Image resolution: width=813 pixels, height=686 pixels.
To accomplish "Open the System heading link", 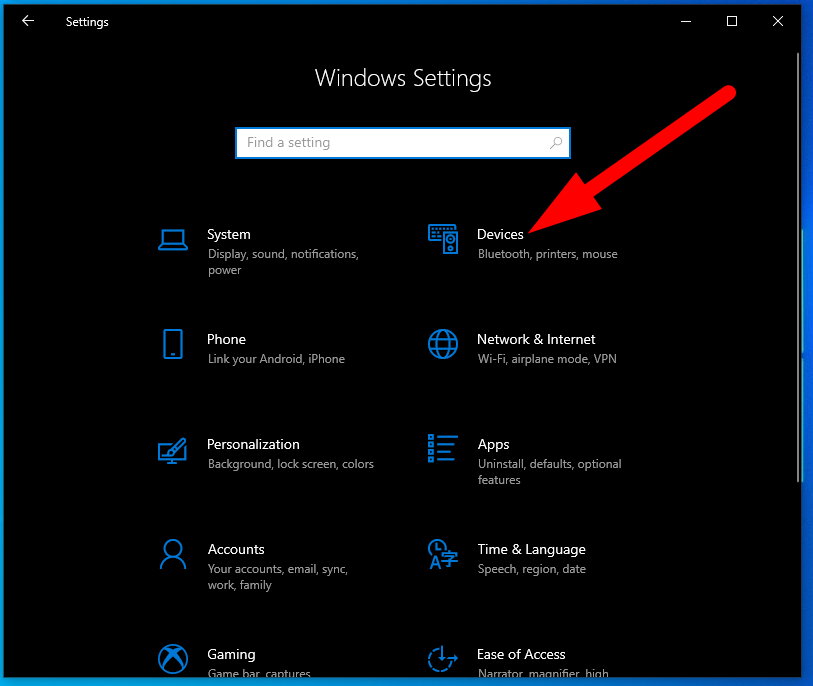I will click(229, 234).
